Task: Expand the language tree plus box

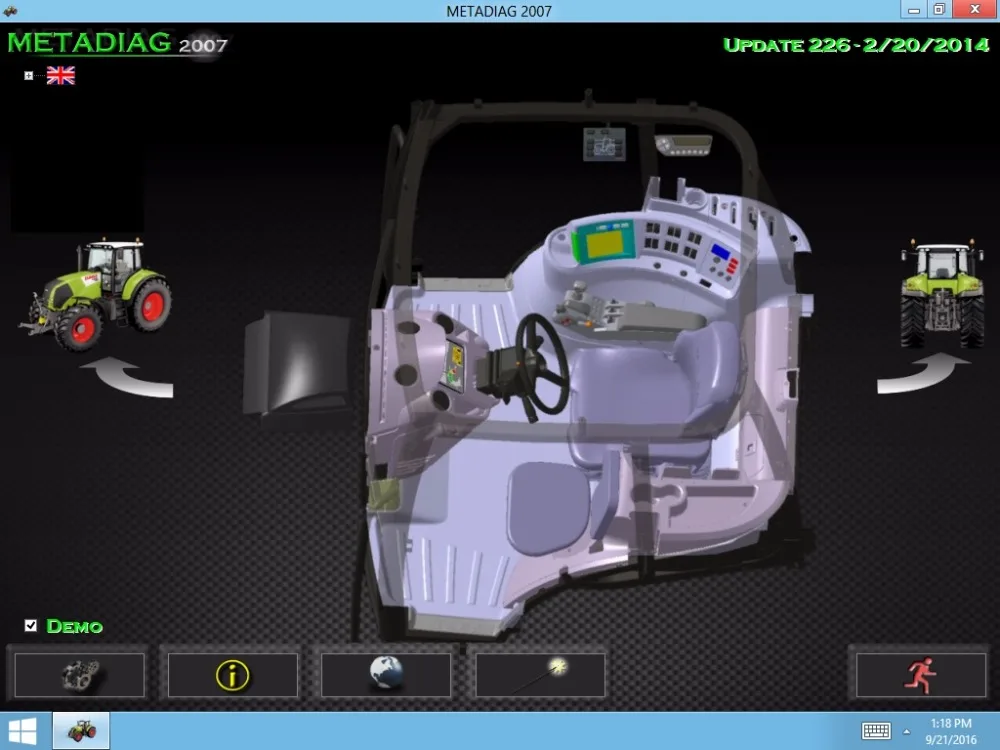Action: (29, 76)
